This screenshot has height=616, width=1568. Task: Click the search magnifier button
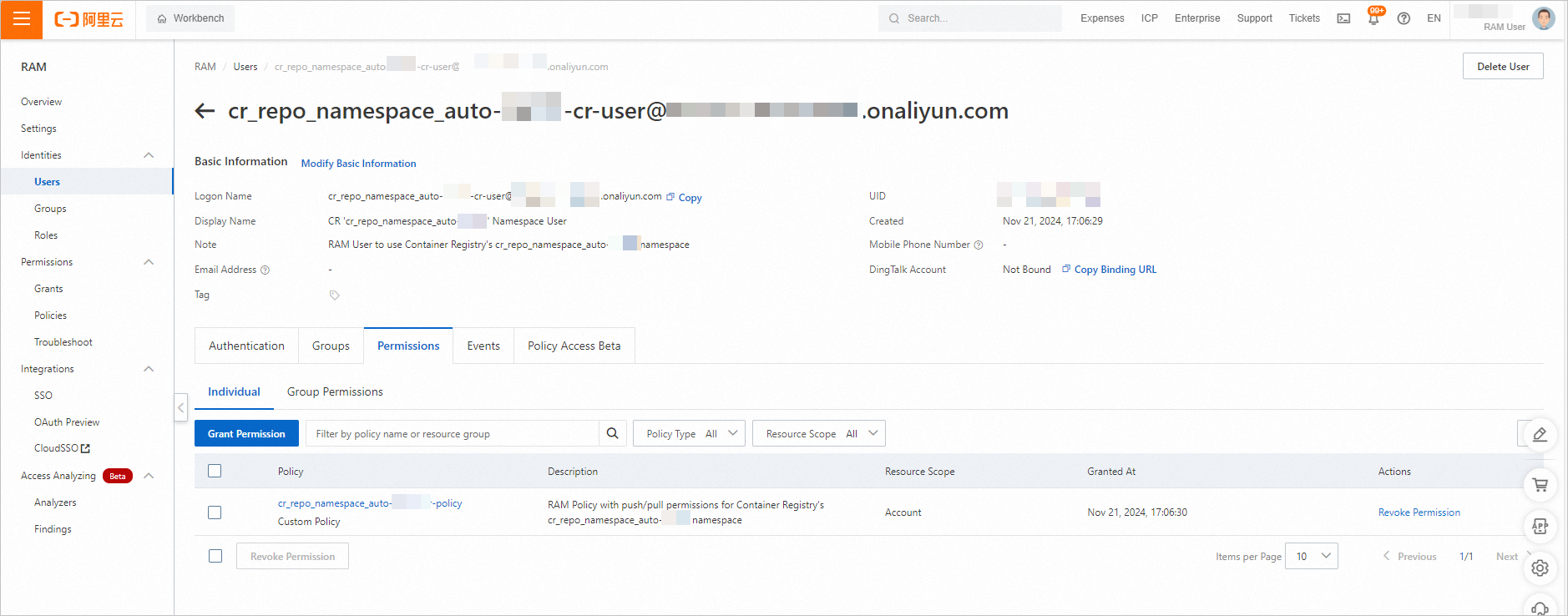click(x=612, y=433)
